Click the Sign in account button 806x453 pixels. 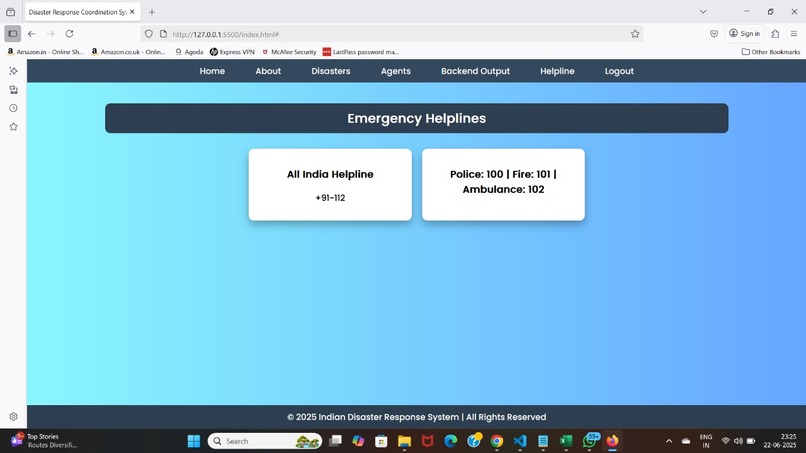coord(744,33)
